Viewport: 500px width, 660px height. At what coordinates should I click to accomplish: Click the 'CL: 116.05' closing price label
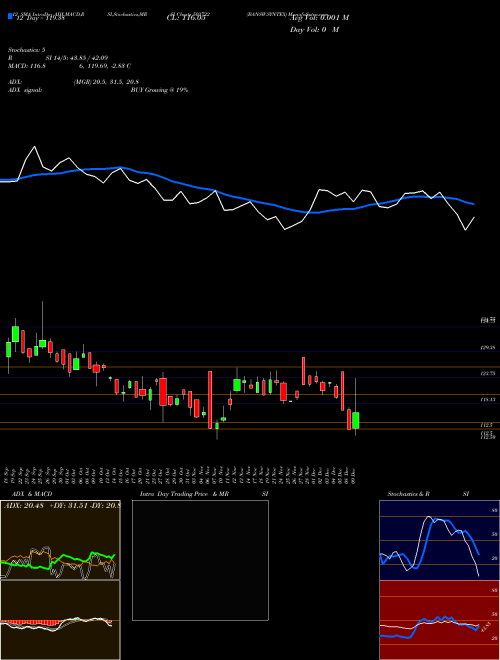tap(186, 18)
